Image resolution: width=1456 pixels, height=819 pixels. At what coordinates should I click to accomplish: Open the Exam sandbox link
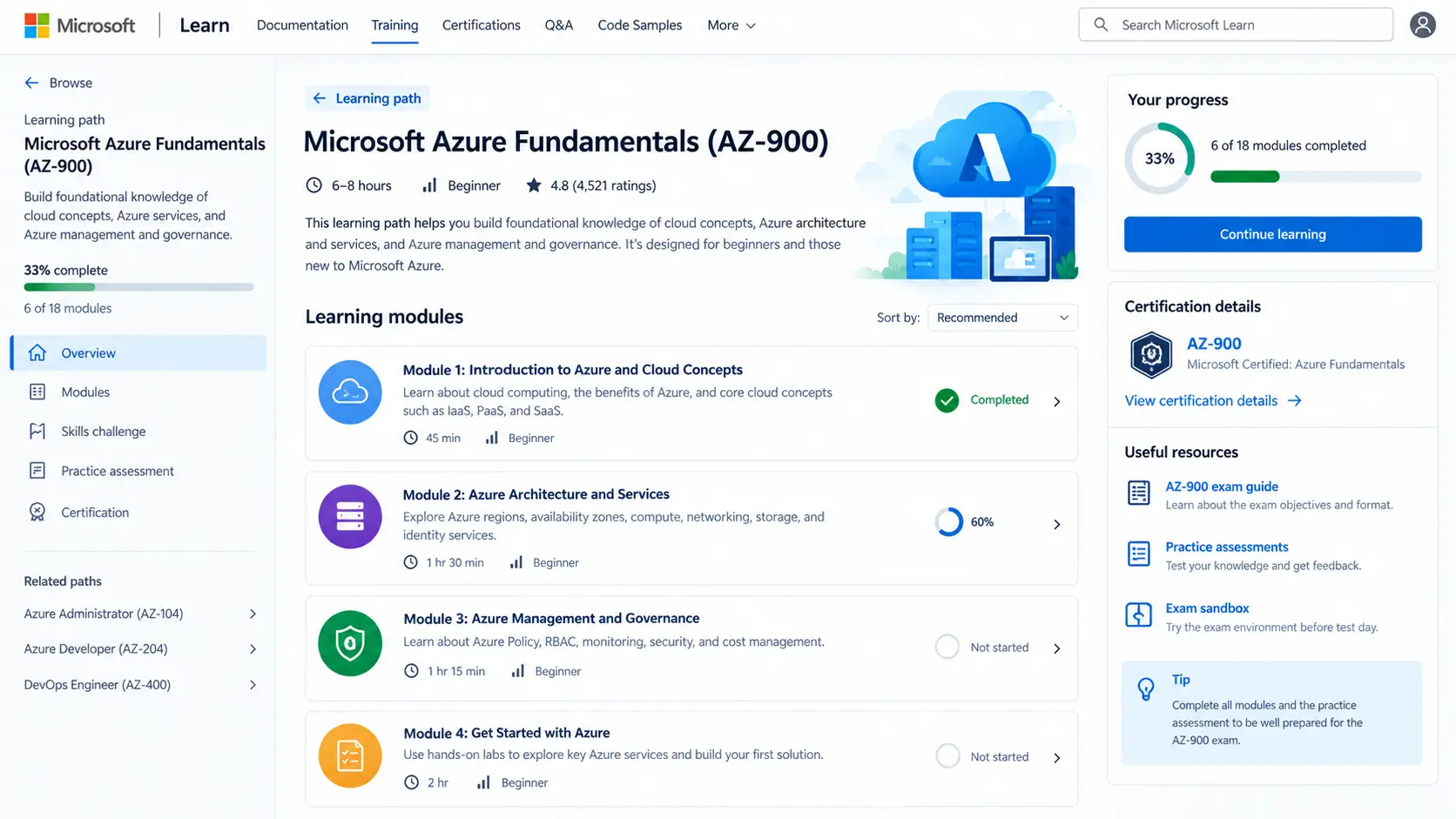point(1207,608)
